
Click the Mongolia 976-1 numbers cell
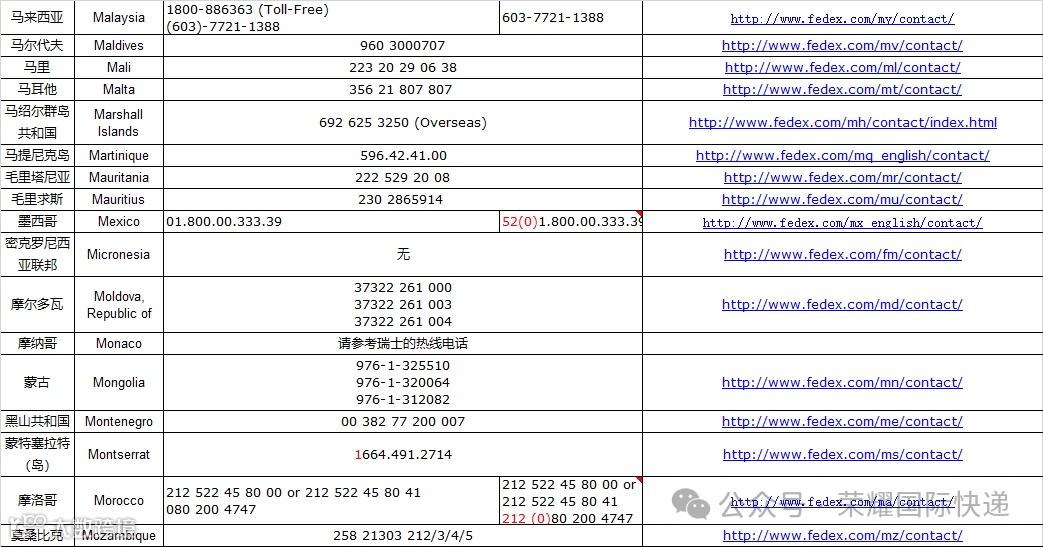click(402, 383)
